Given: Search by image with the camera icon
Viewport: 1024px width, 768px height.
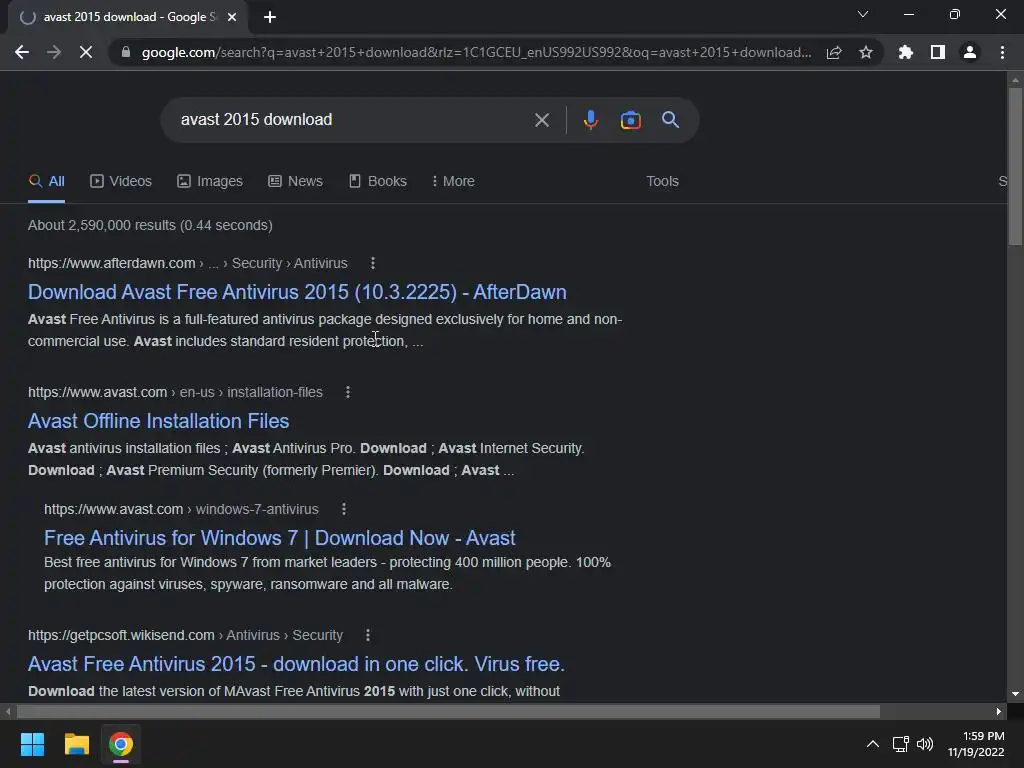Looking at the screenshot, I should point(630,120).
